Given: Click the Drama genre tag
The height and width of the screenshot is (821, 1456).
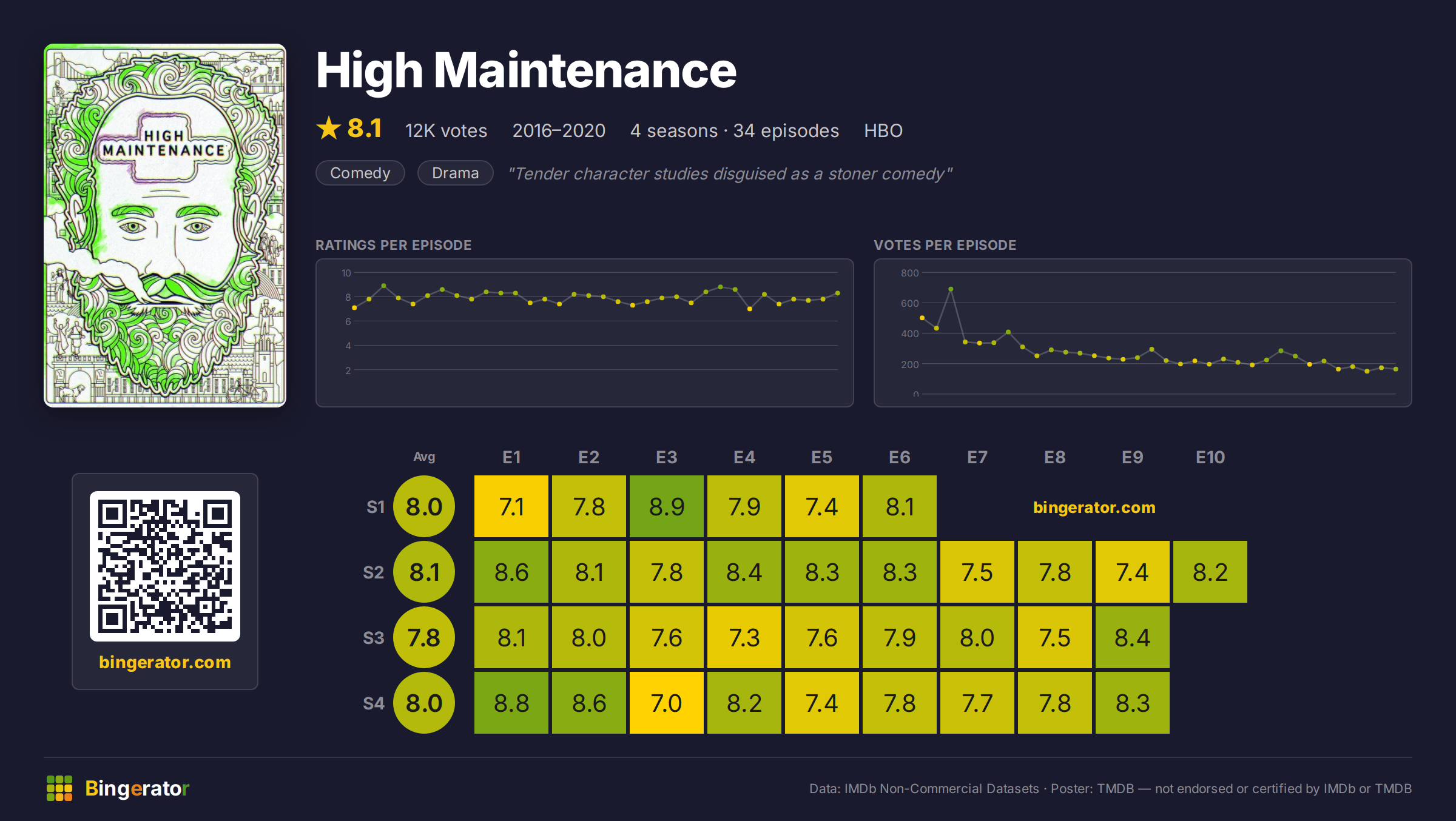Looking at the screenshot, I should coord(456,173).
